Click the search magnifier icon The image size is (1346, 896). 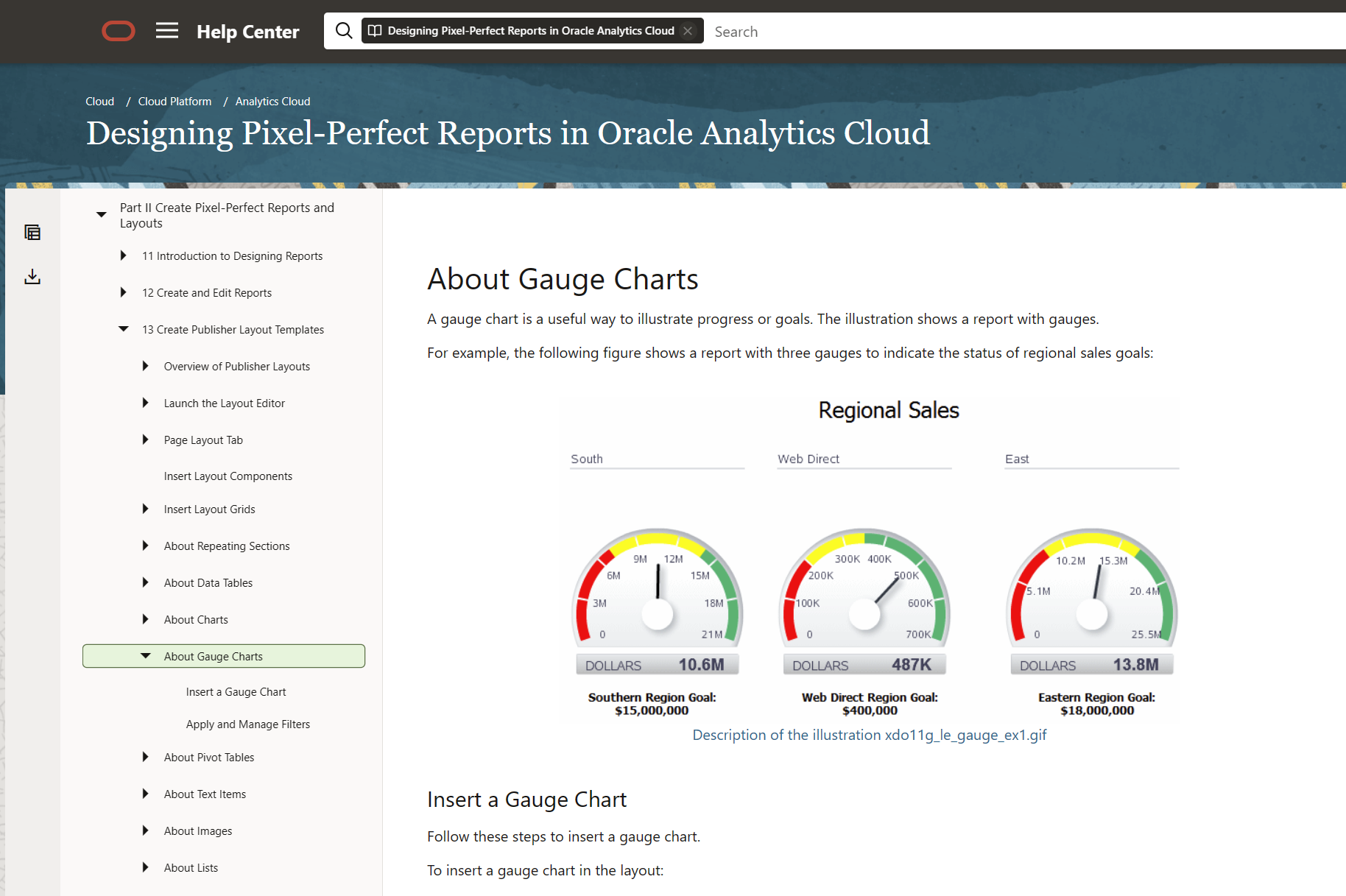coord(344,31)
